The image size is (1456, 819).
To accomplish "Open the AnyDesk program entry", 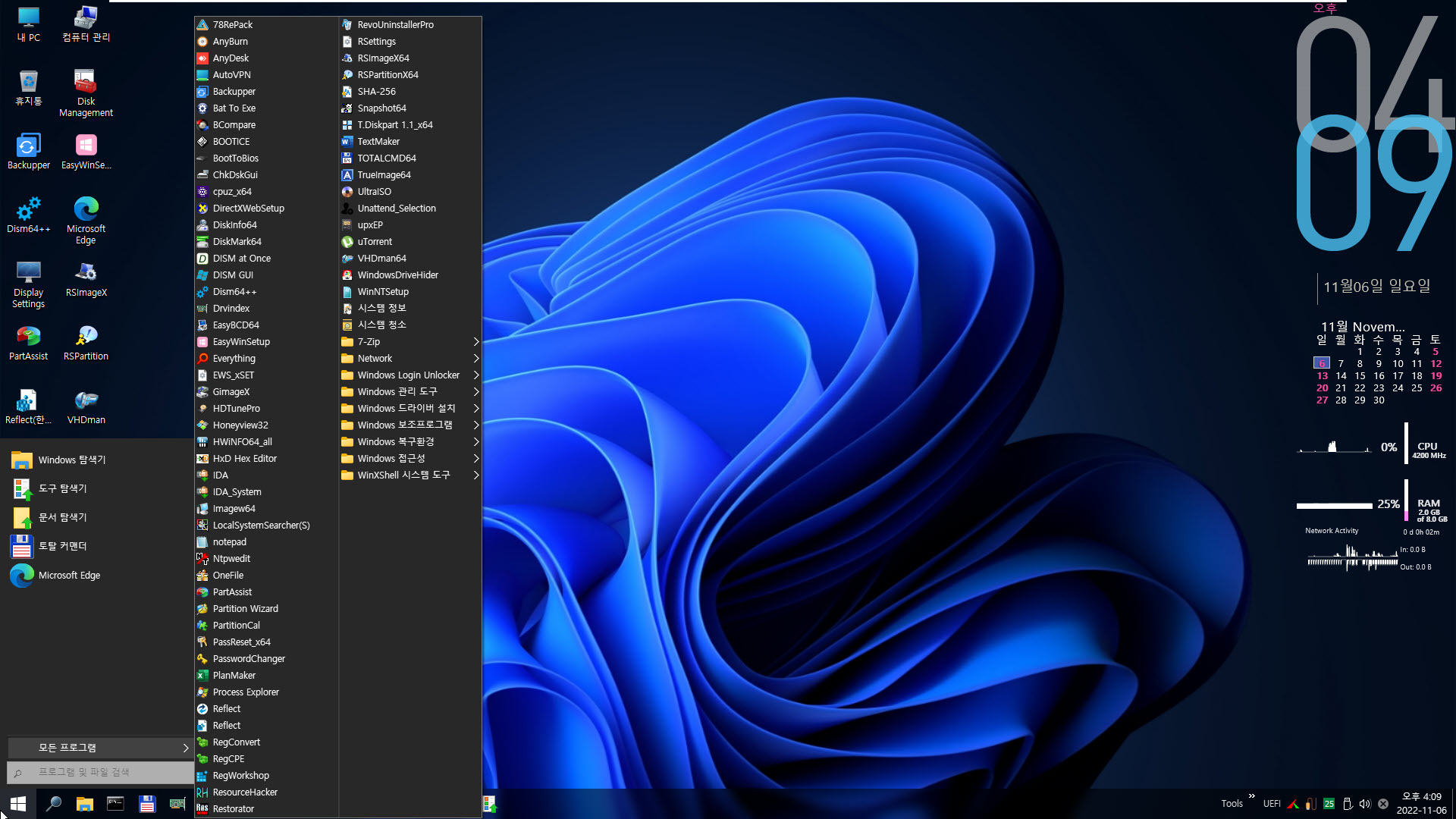I will (x=265, y=58).
